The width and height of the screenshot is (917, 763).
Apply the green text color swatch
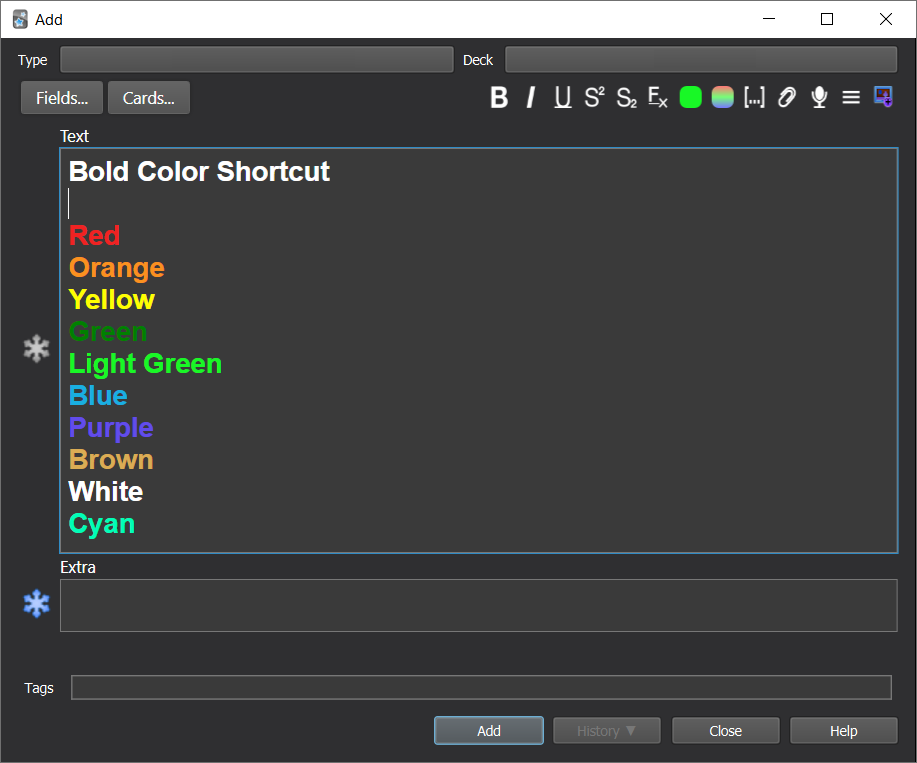pos(690,97)
